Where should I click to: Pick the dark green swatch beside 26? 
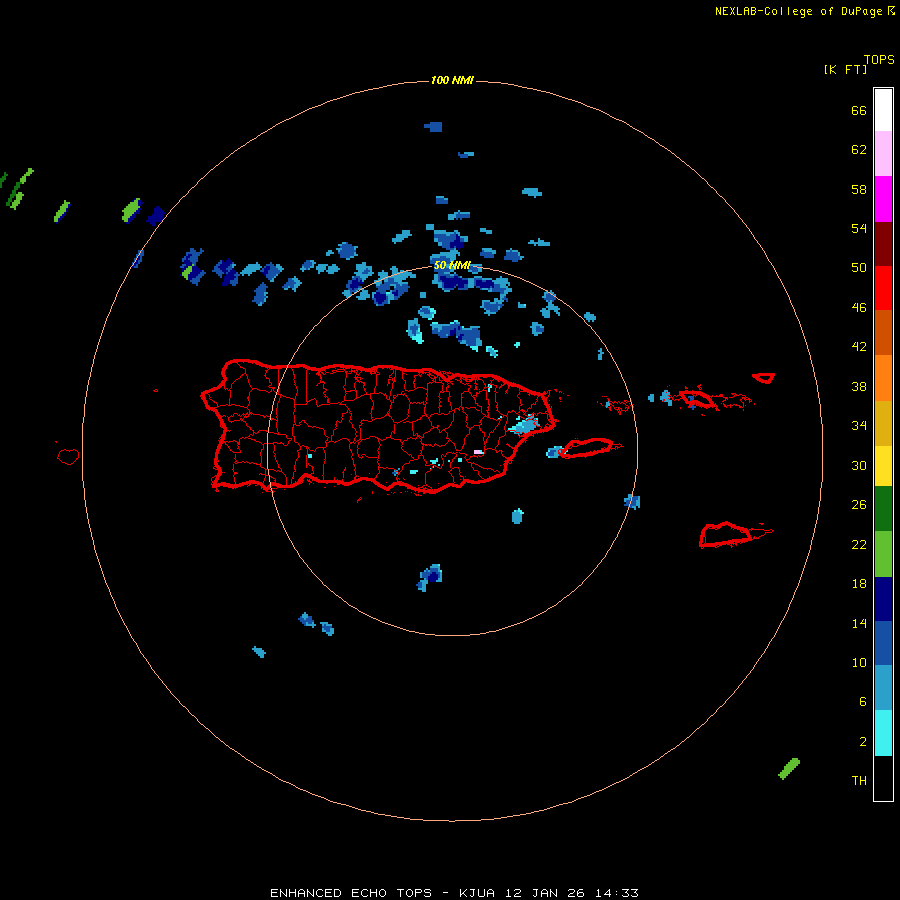pos(883,509)
